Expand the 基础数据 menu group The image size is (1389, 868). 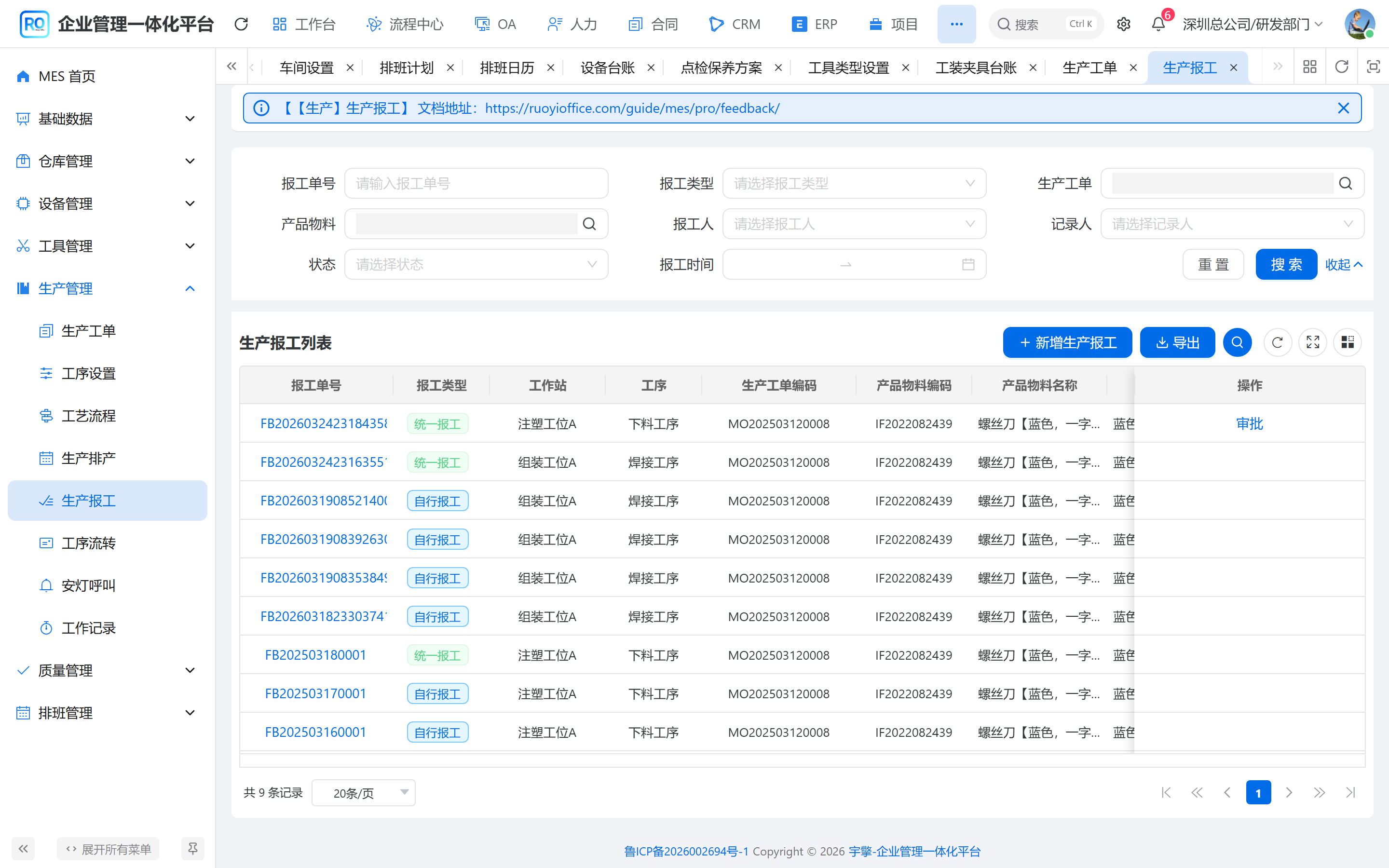pos(108,119)
